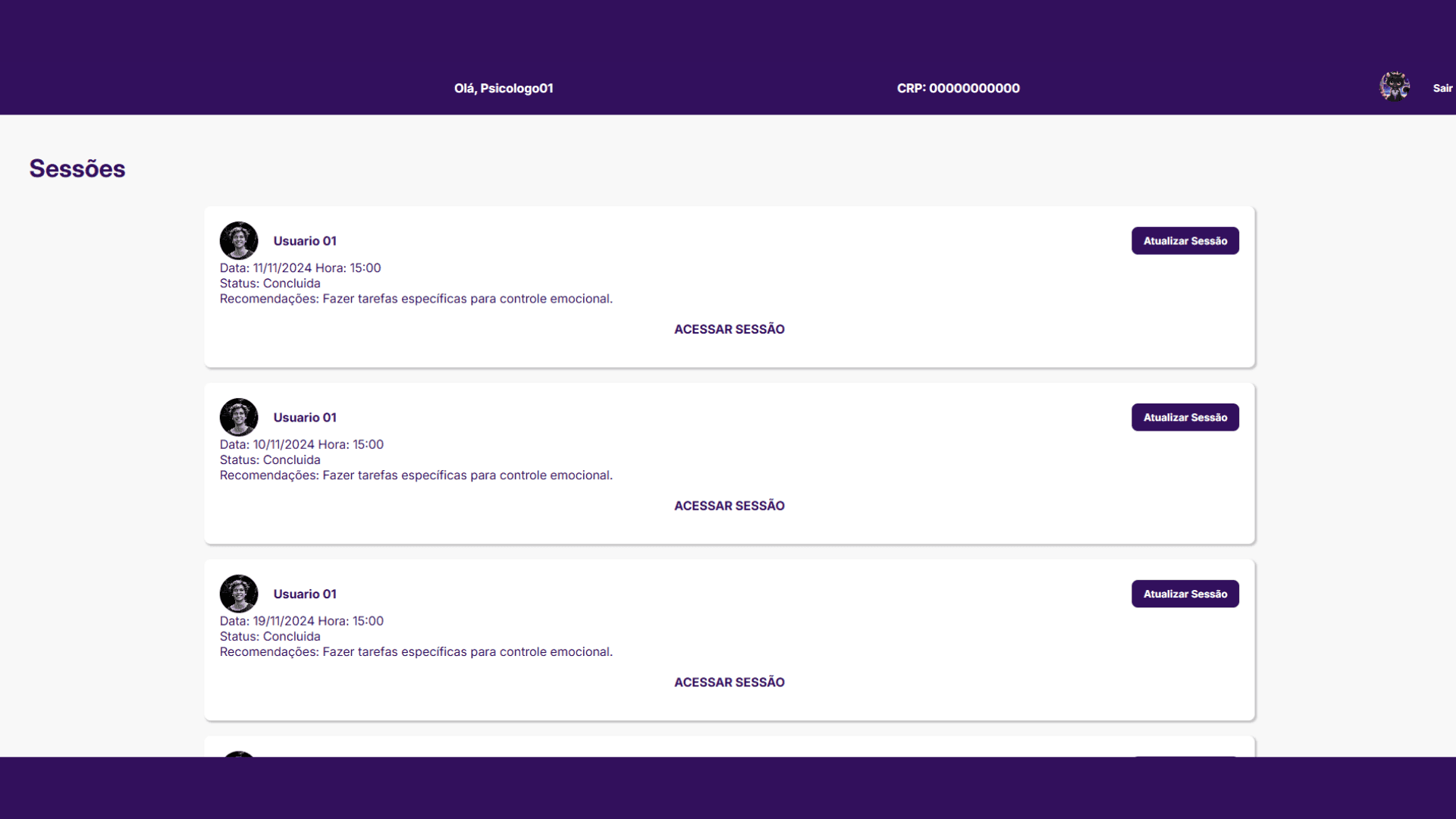Click the Sessões page heading
Image resolution: width=1456 pixels, height=819 pixels.
[77, 168]
